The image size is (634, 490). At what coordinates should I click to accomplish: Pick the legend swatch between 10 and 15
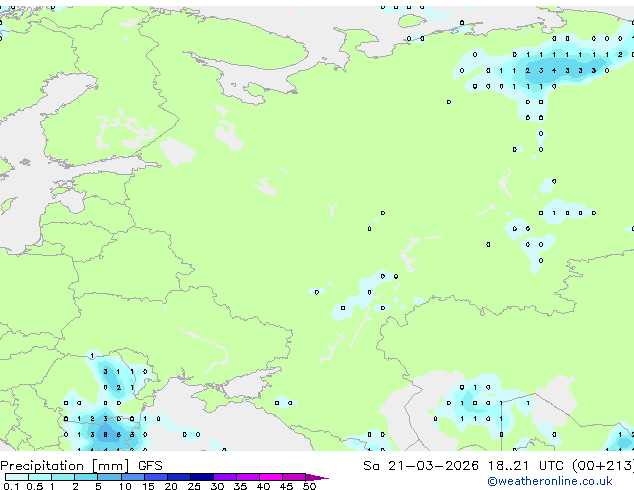132,477
